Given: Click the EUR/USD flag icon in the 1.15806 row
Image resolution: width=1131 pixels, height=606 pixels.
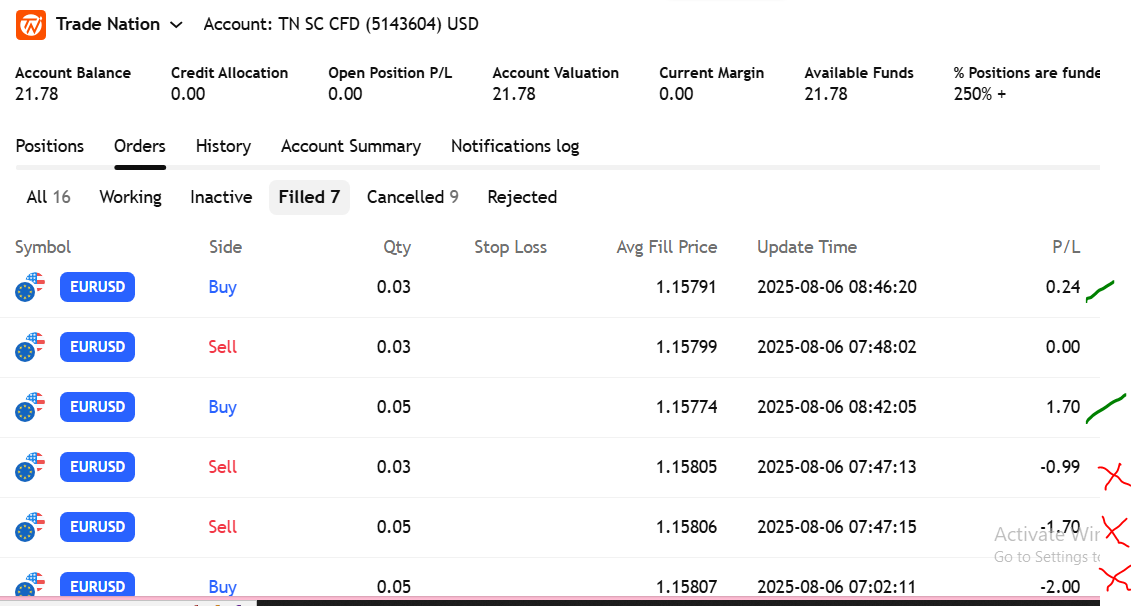Looking at the screenshot, I should (31, 528).
